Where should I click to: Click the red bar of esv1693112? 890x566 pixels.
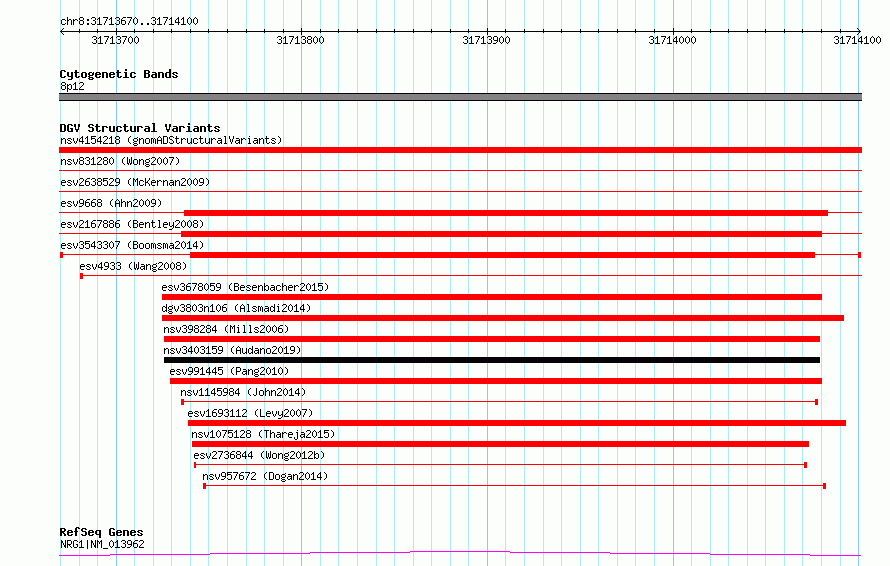coord(517,423)
